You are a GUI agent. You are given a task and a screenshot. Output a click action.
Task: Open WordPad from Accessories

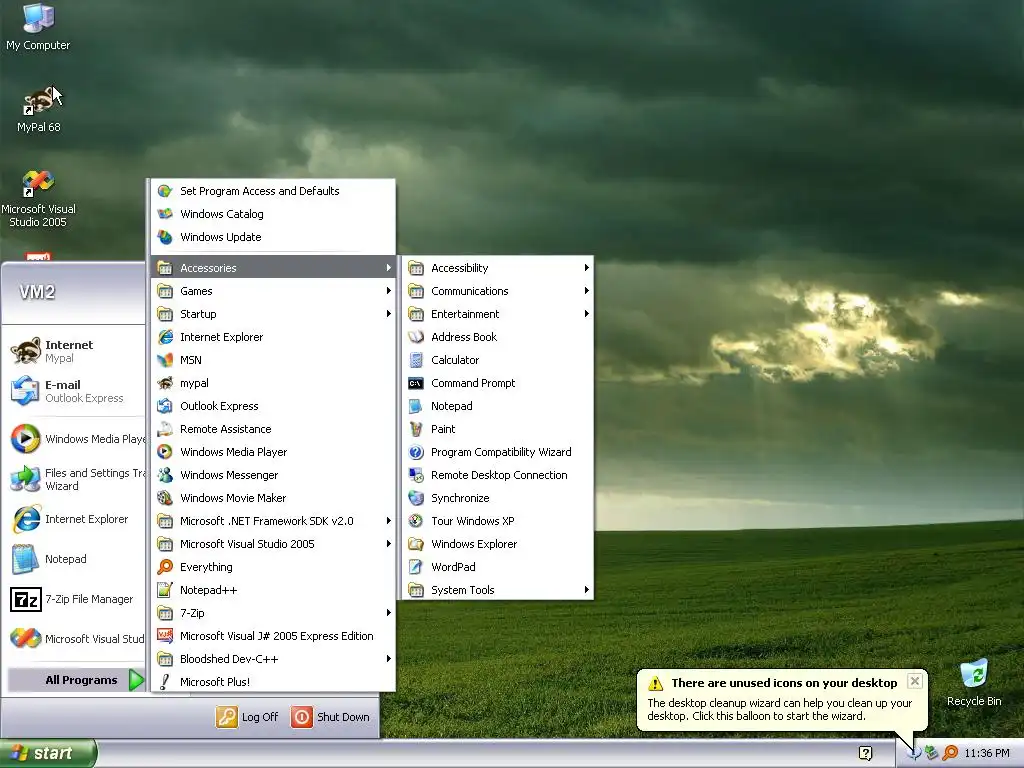498,567
